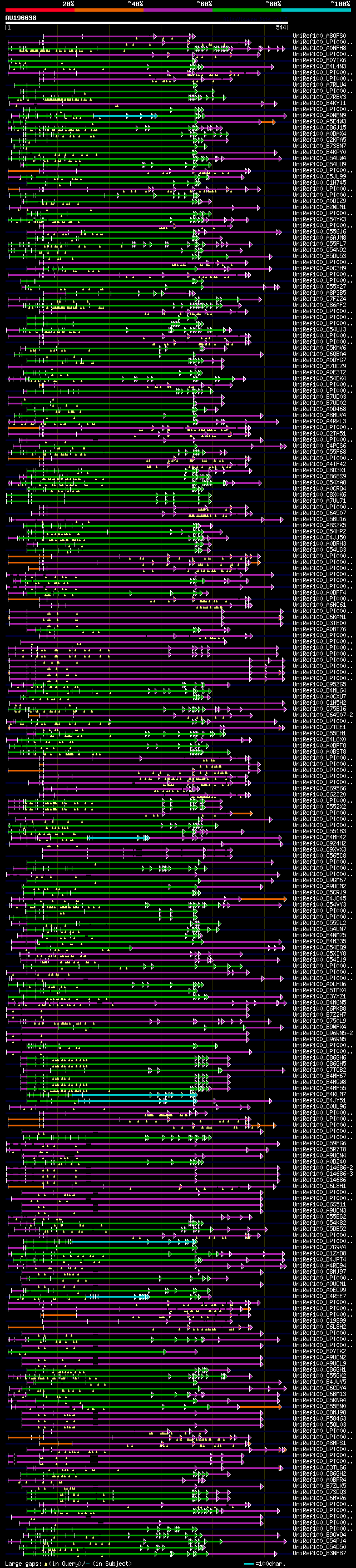Choose the UniRef100_B5DW53 hit label

click(x=319, y=256)
